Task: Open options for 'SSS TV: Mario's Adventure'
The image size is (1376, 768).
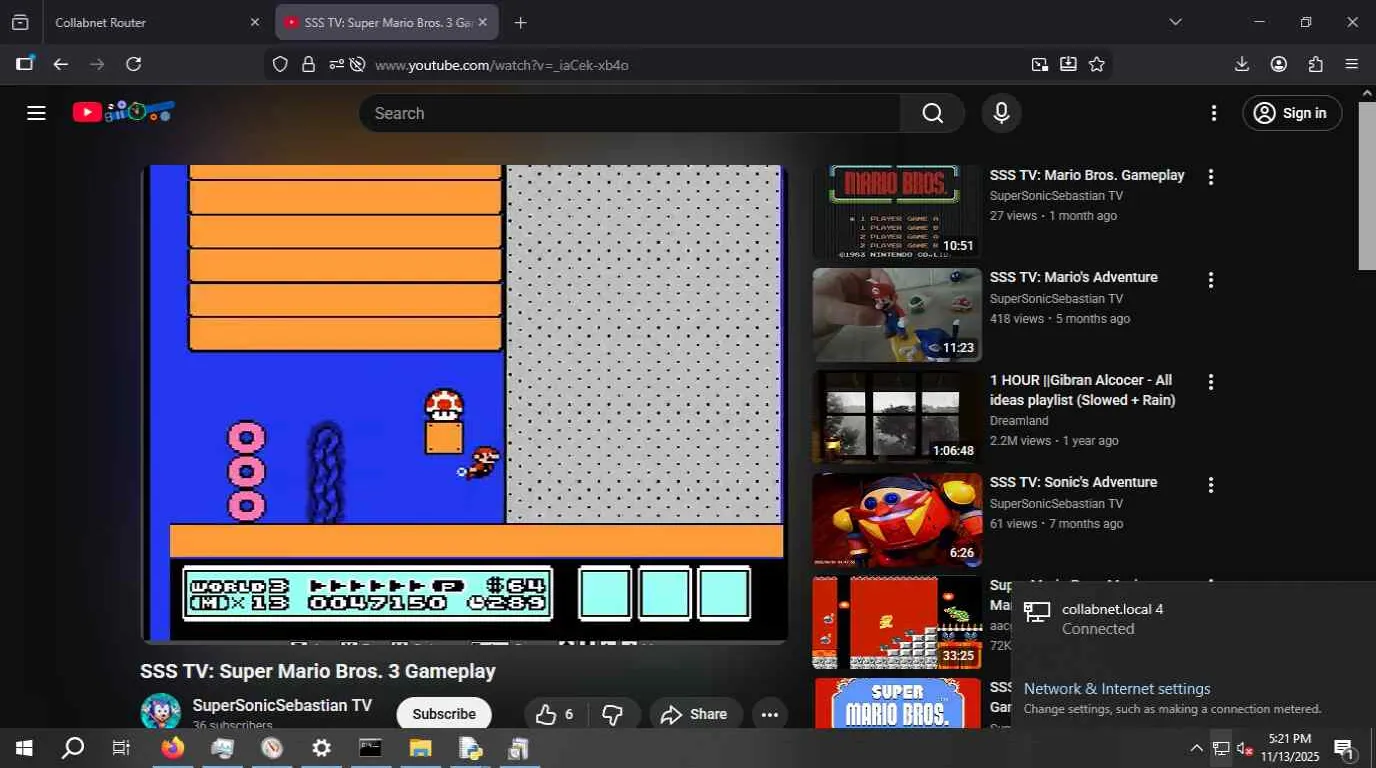Action: coord(1211,280)
